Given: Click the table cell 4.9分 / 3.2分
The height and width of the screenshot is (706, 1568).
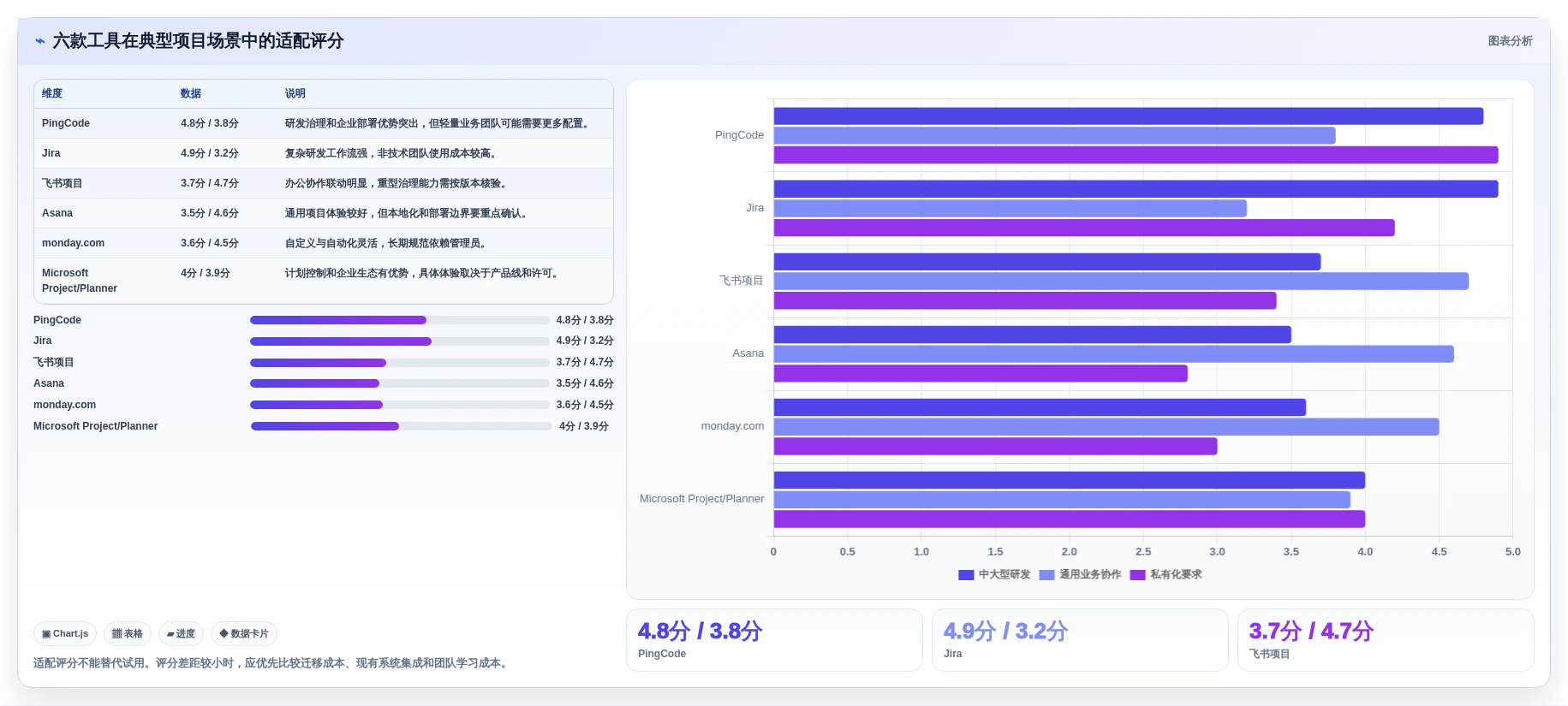Looking at the screenshot, I should (x=210, y=153).
